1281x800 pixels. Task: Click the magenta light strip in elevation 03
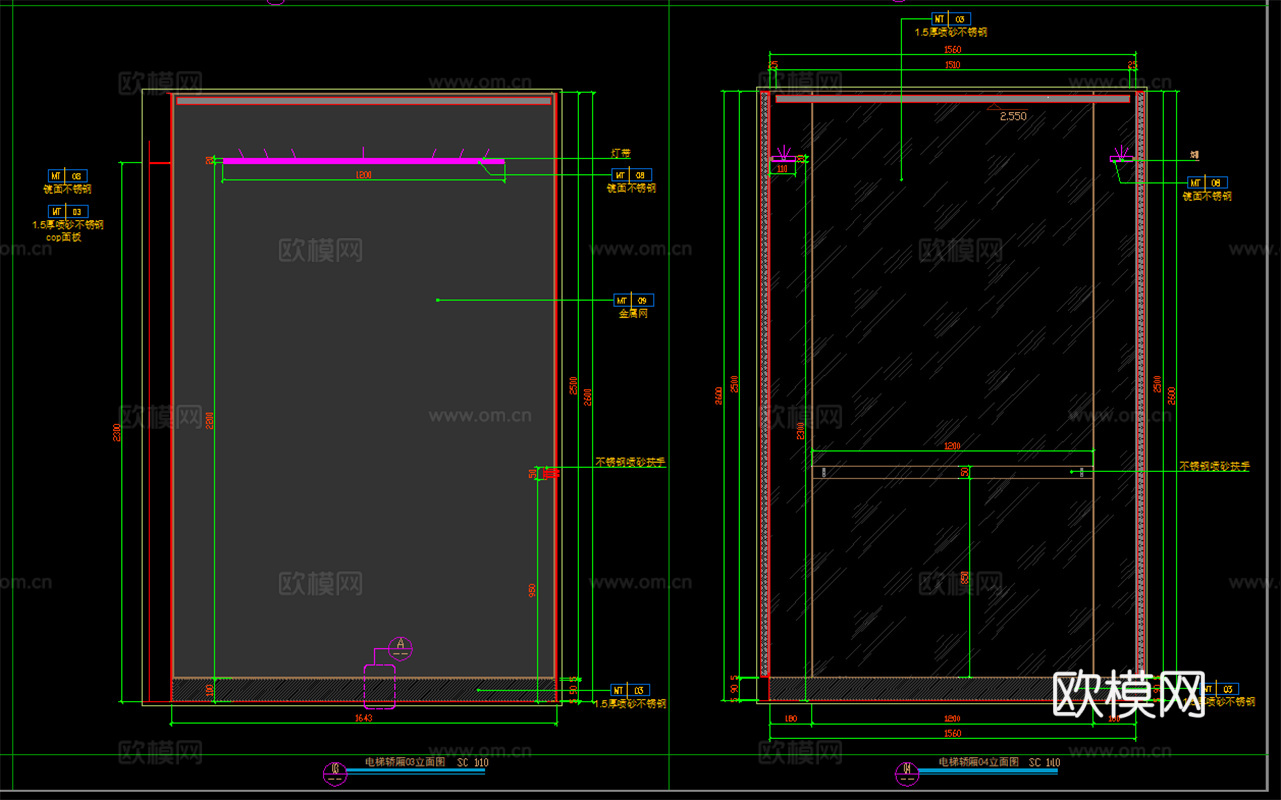point(363,160)
